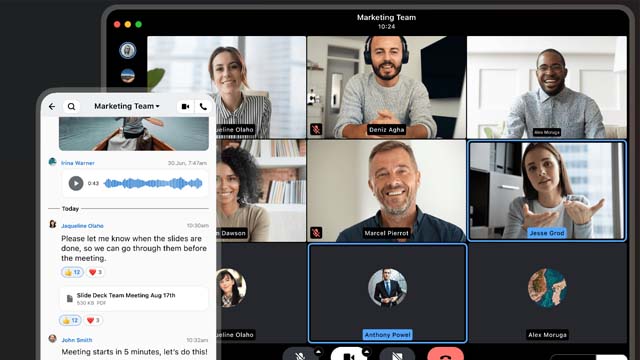This screenshot has width=640, height=360.
Task: Click the muted mic icon on Marcel Pierrot's tile
Action: [x=316, y=233]
